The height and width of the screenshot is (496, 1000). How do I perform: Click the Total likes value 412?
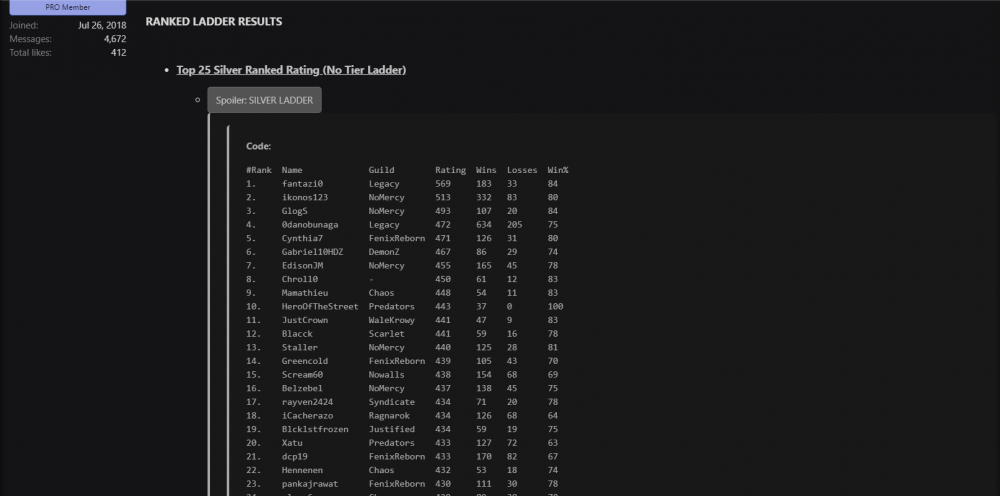pos(118,52)
